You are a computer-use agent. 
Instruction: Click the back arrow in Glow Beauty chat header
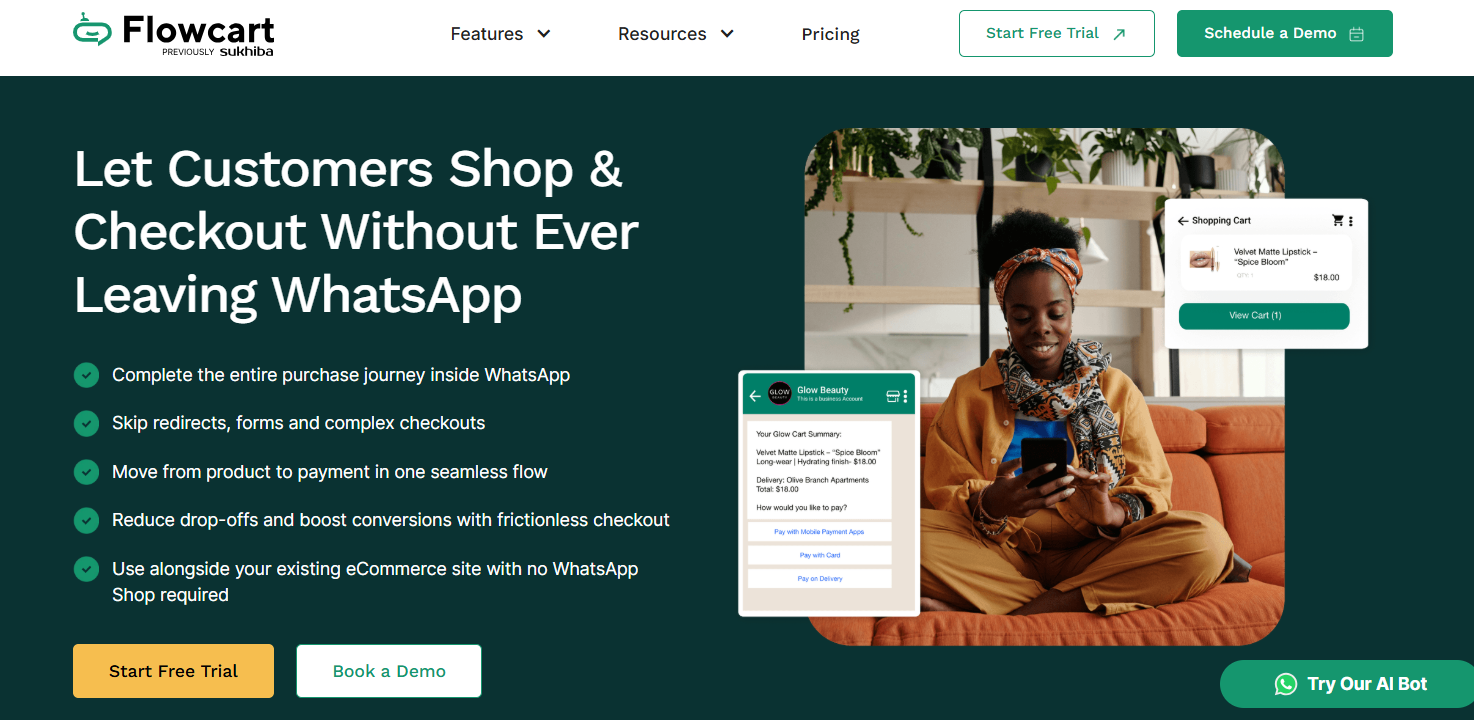click(755, 396)
